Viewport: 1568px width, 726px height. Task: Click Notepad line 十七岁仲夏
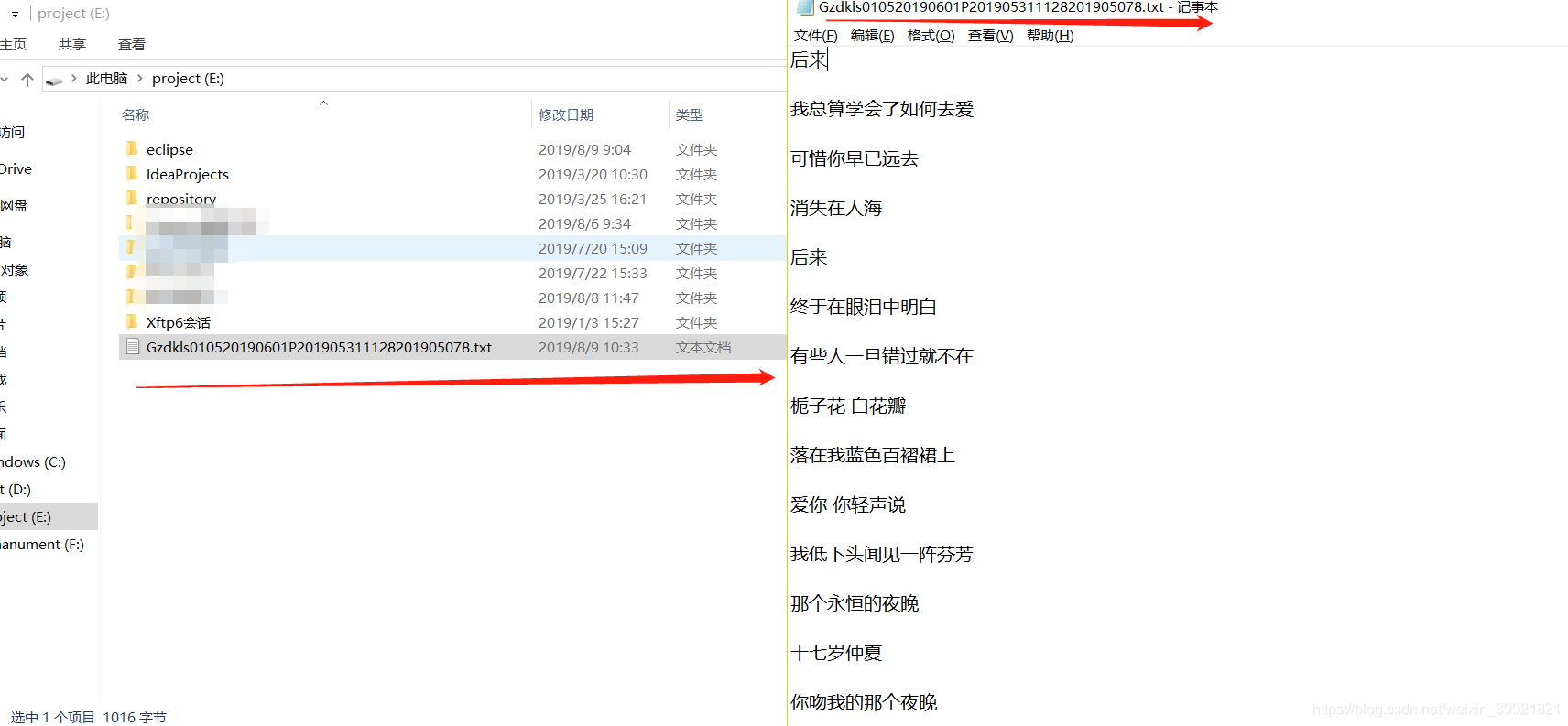(836, 653)
